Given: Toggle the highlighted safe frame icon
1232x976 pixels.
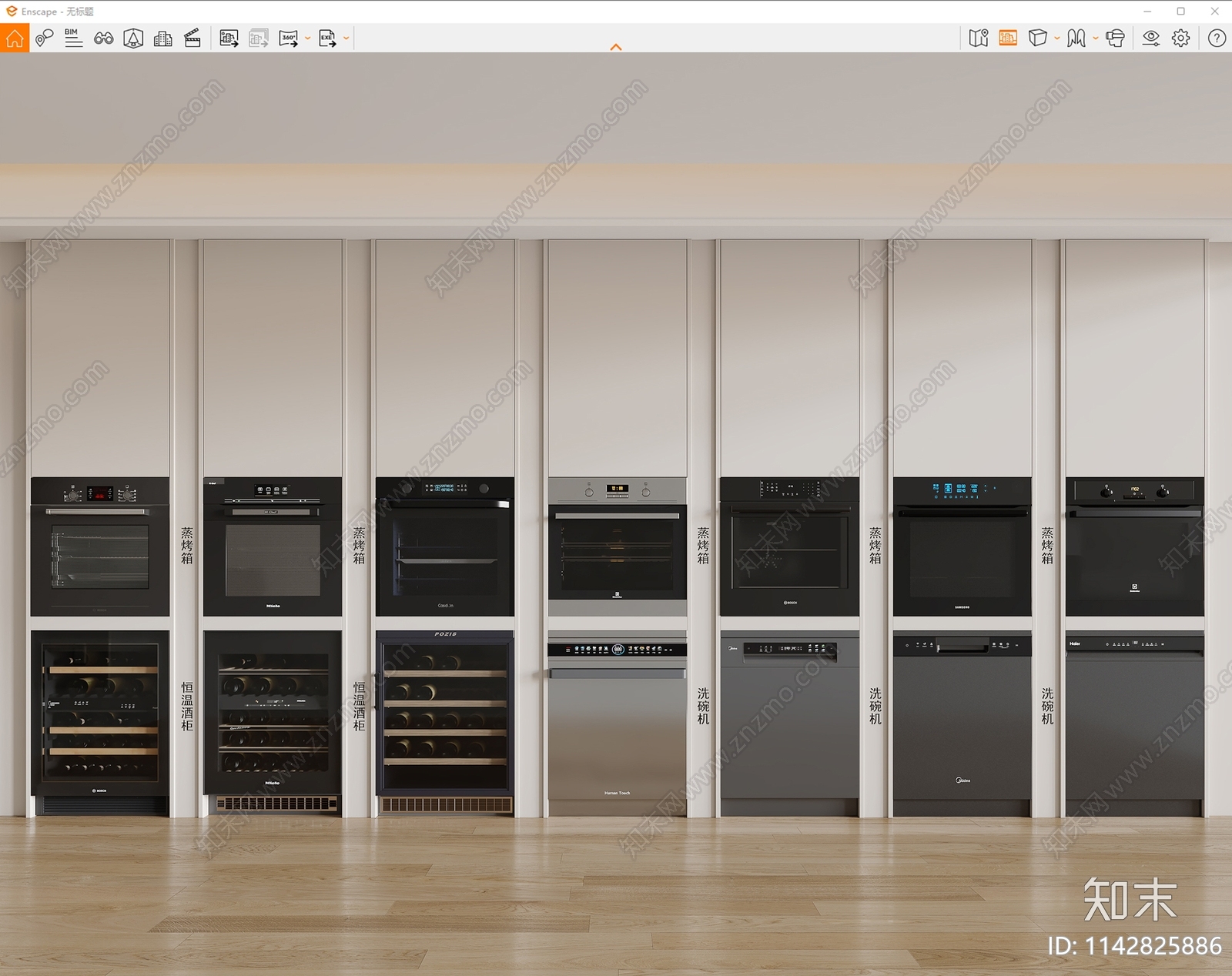Looking at the screenshot, I should pos(1008,38).
